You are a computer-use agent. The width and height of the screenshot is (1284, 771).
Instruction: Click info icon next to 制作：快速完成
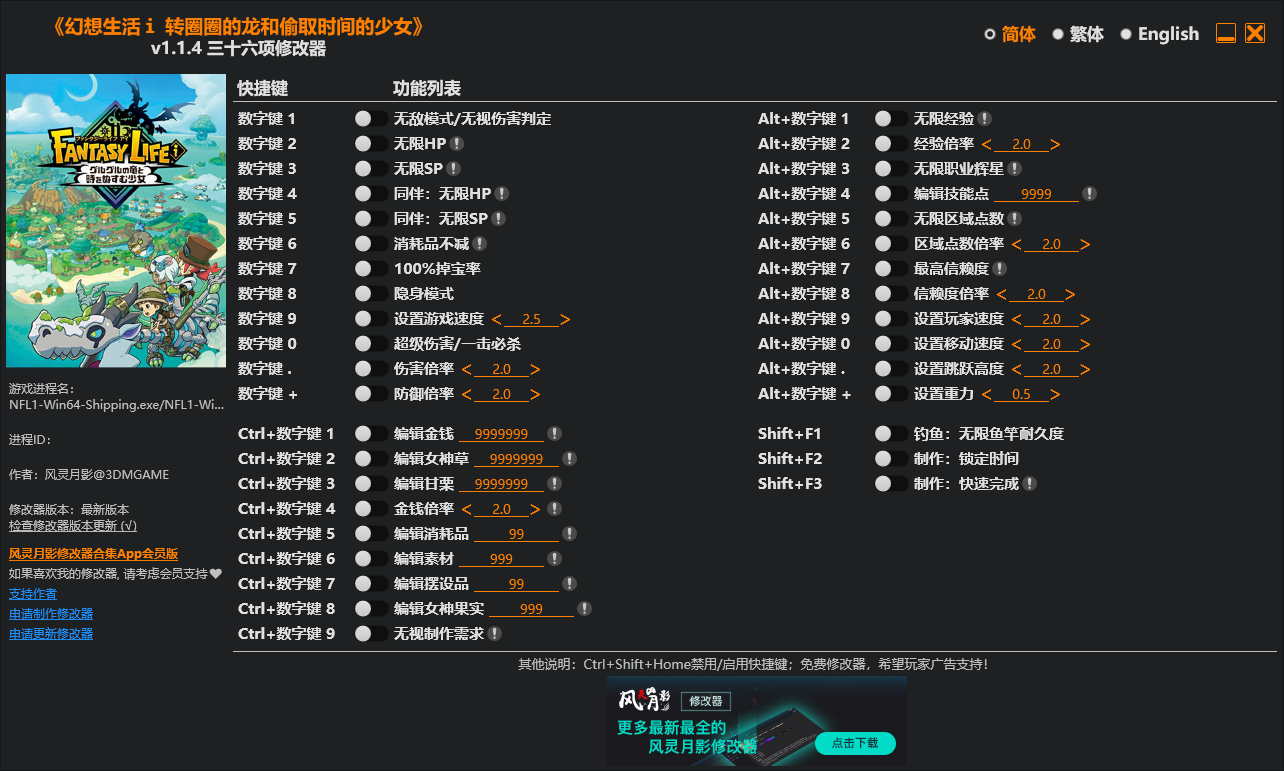[x=1030, y=484]
